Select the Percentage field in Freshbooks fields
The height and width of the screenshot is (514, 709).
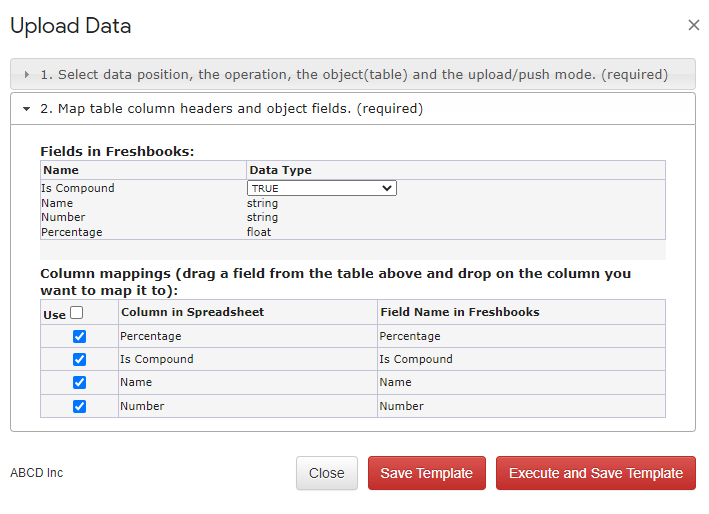click(x=72, y=232)
